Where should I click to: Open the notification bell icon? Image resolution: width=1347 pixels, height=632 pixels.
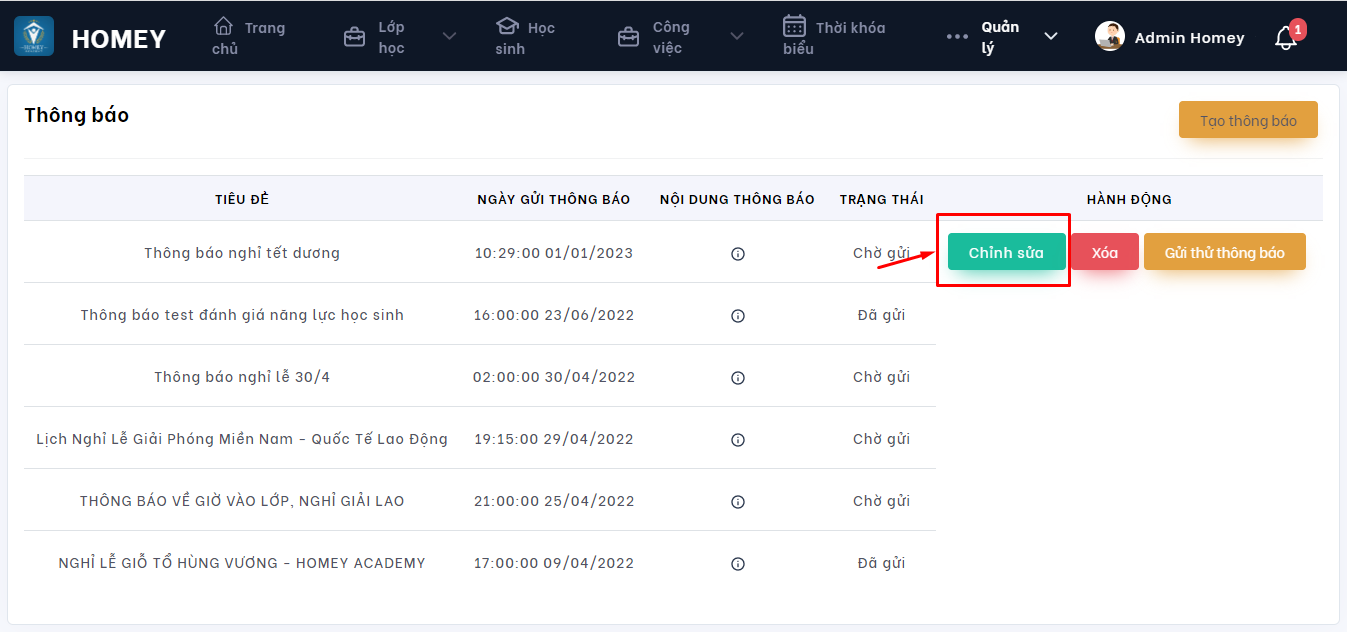coord(1286,38)
